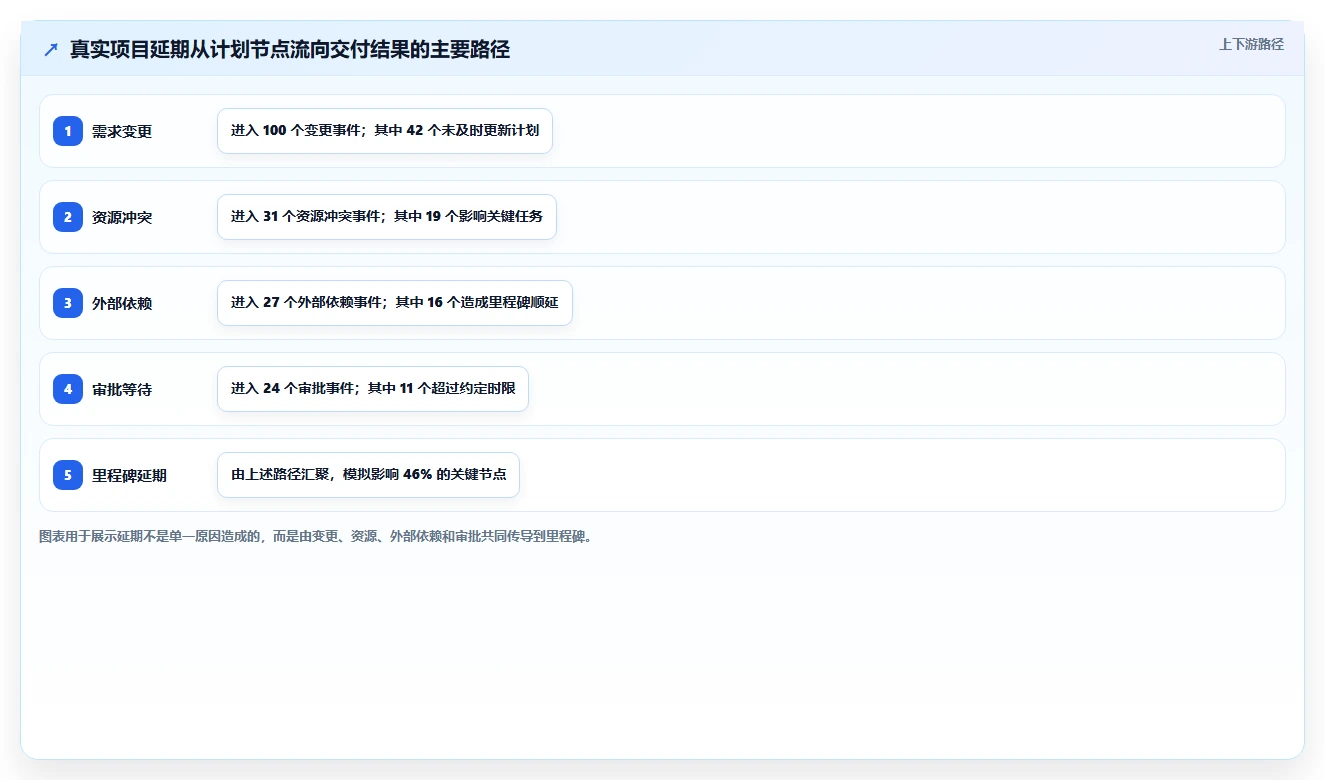Click the number 5 badge for 里程碑延期
The height and width of the screenshot is (780, 1325).
pos(68,475)
